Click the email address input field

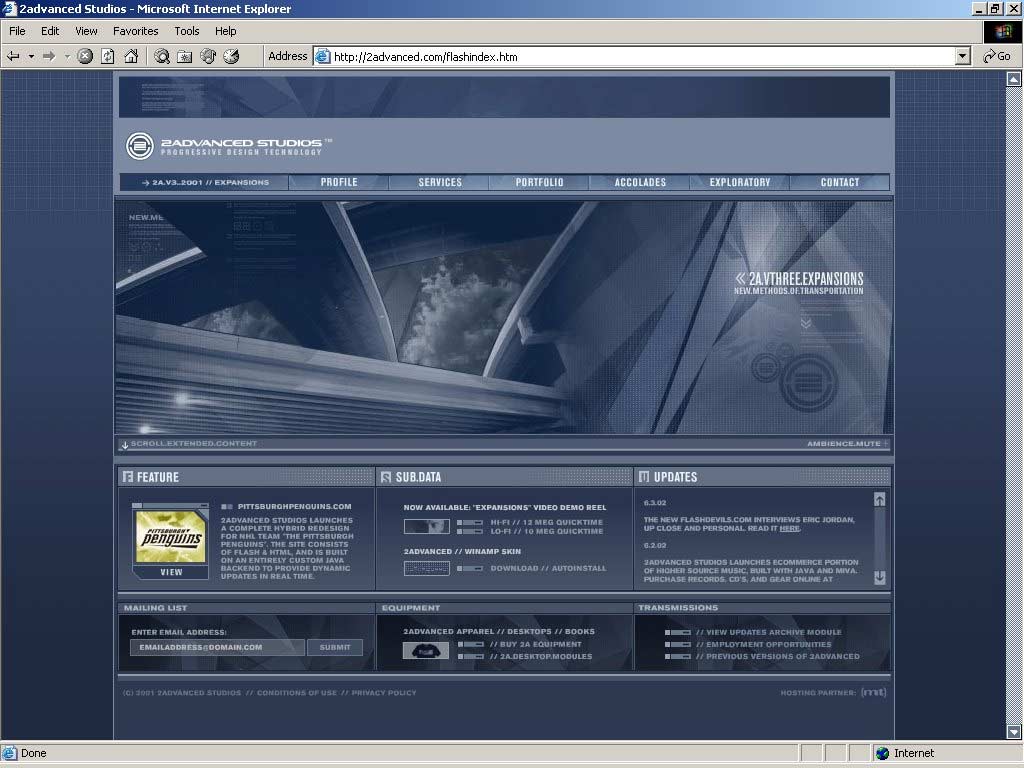coord(216,647)
